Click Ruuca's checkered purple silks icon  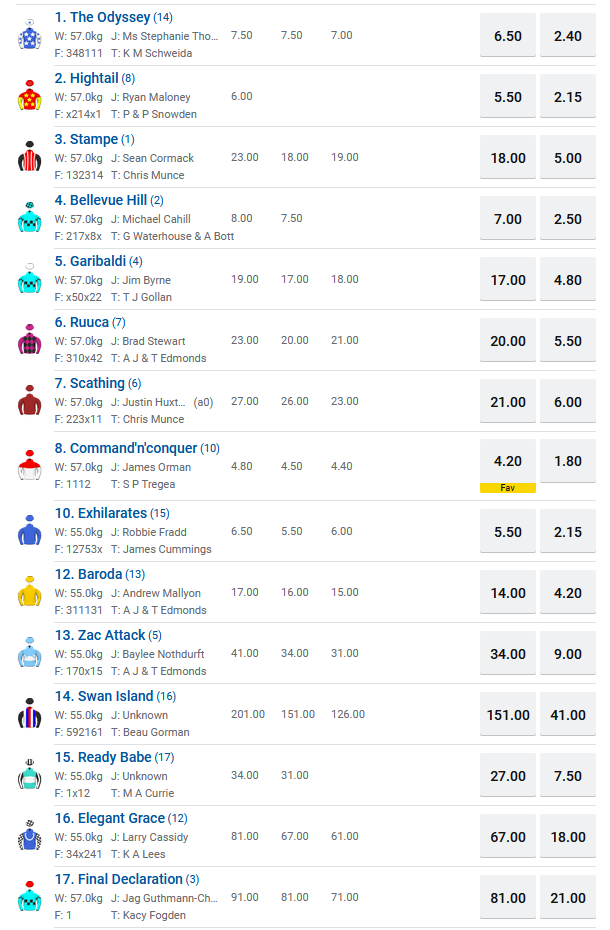pos(28,340)
